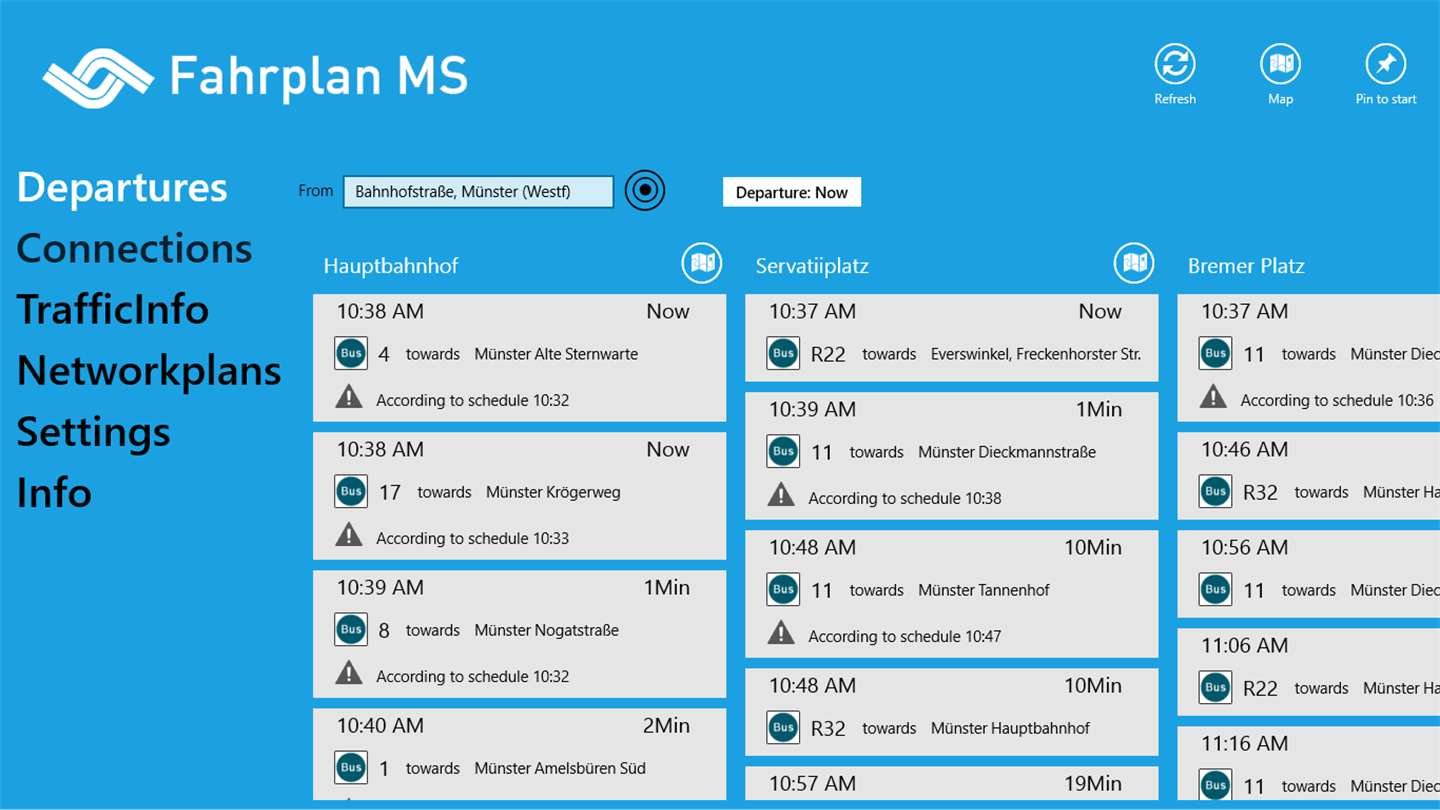The height and width of the screenshot is (810, 1440).
Task: Open the Info page
Action: (x=54, y=493)
